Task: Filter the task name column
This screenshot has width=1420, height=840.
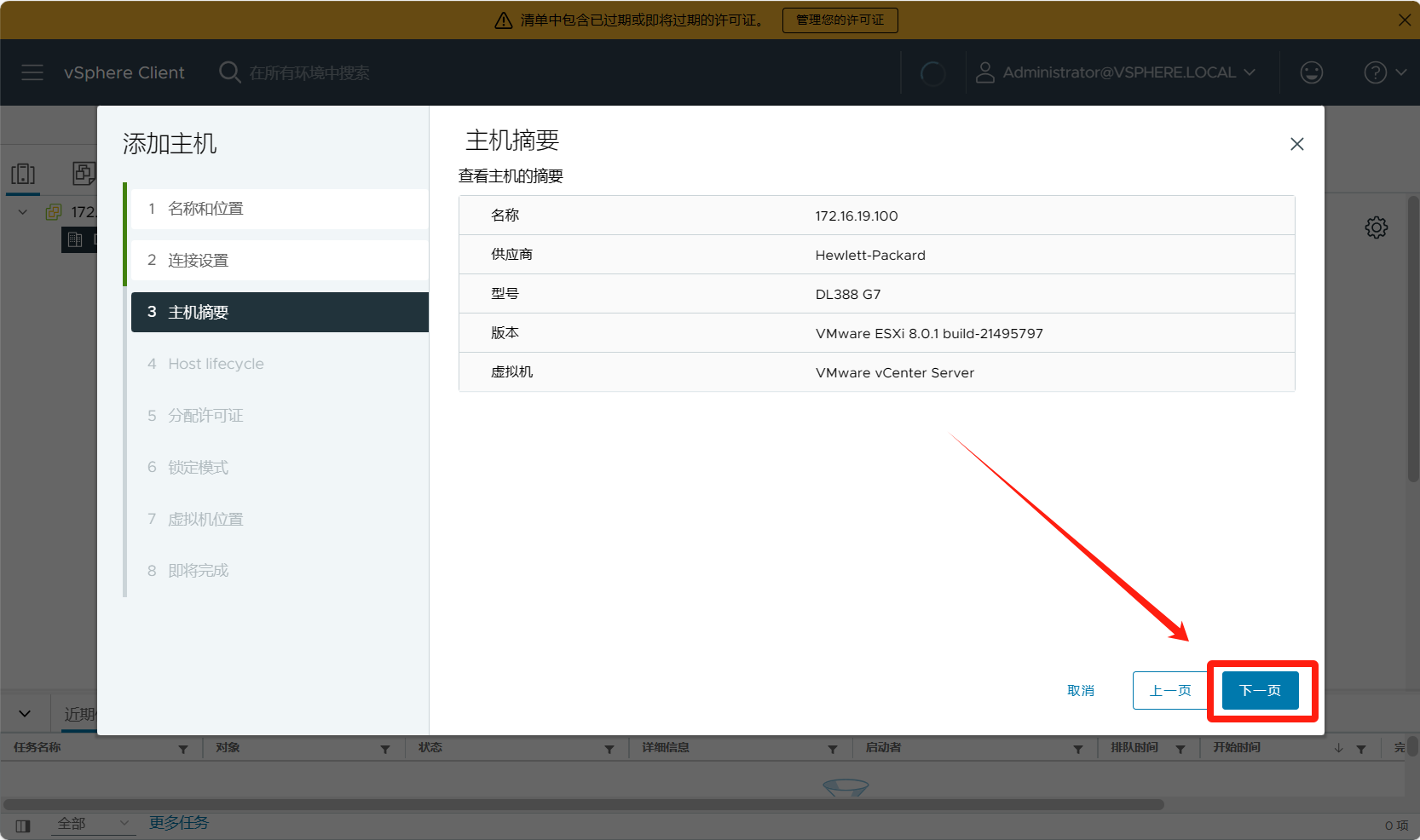Action: click(x=183, y=749)
